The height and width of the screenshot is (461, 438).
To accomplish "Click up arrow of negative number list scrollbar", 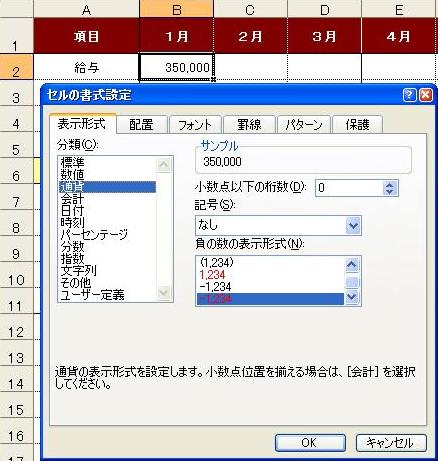I will tap(352, 265).
